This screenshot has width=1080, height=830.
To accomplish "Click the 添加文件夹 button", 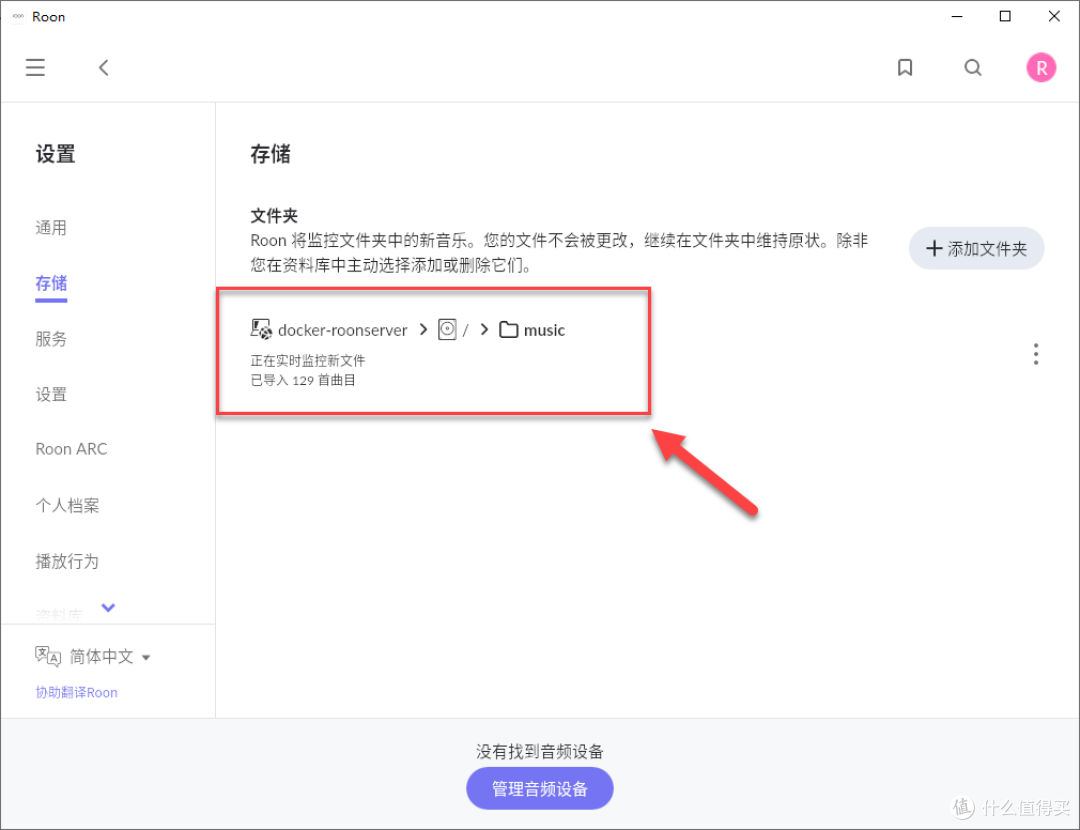I will (x=976, y=248).
